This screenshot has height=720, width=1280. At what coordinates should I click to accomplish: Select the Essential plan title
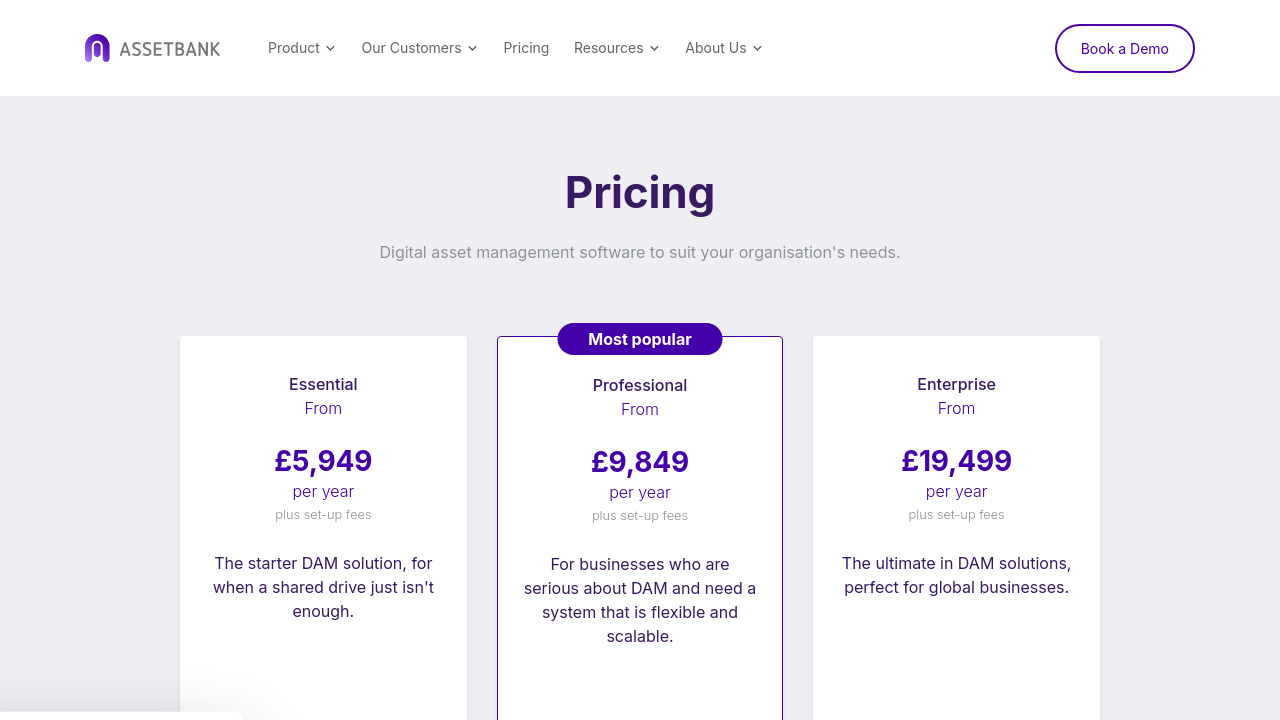pyautogui.click(x=323, y=384)
